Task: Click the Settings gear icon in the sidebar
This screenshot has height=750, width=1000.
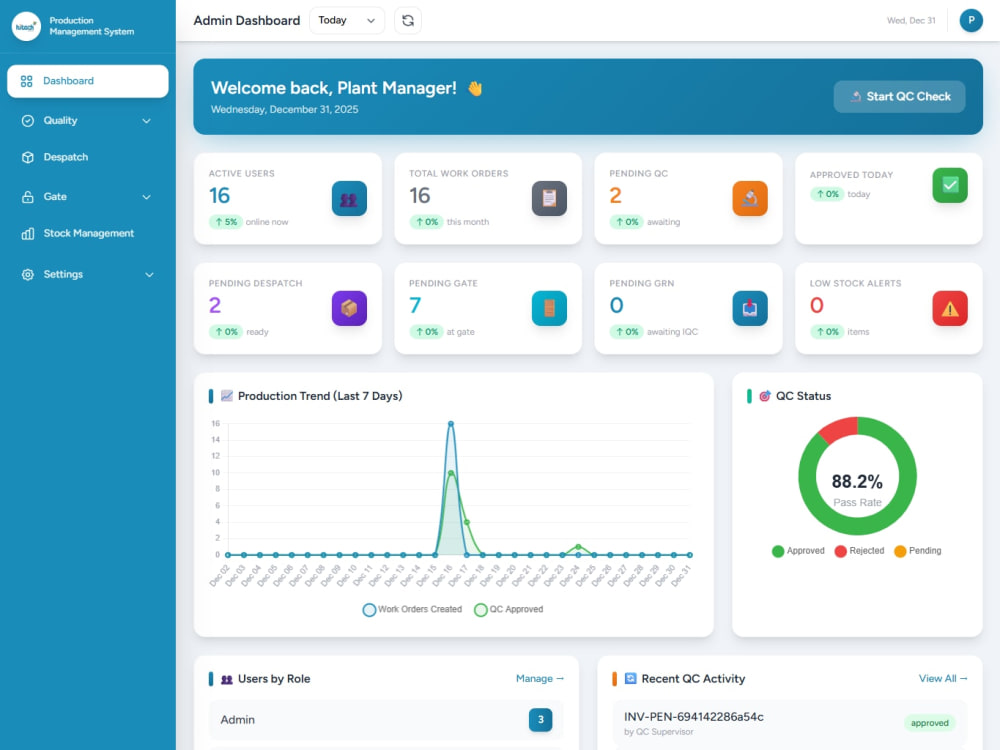Action: coord(27,274)
